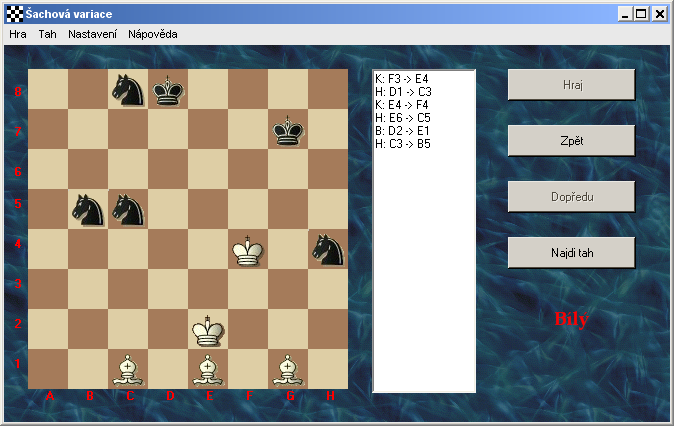Click the black king on G7

(x=288, y=129)
